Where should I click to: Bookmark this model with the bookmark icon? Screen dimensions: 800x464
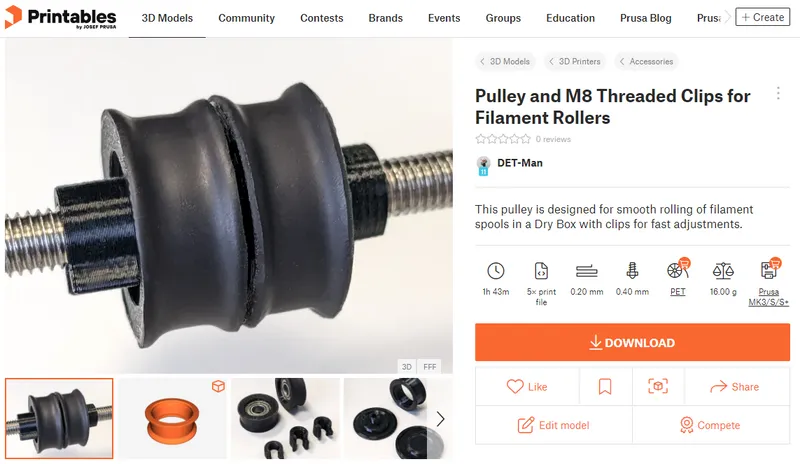pos(605,386)
